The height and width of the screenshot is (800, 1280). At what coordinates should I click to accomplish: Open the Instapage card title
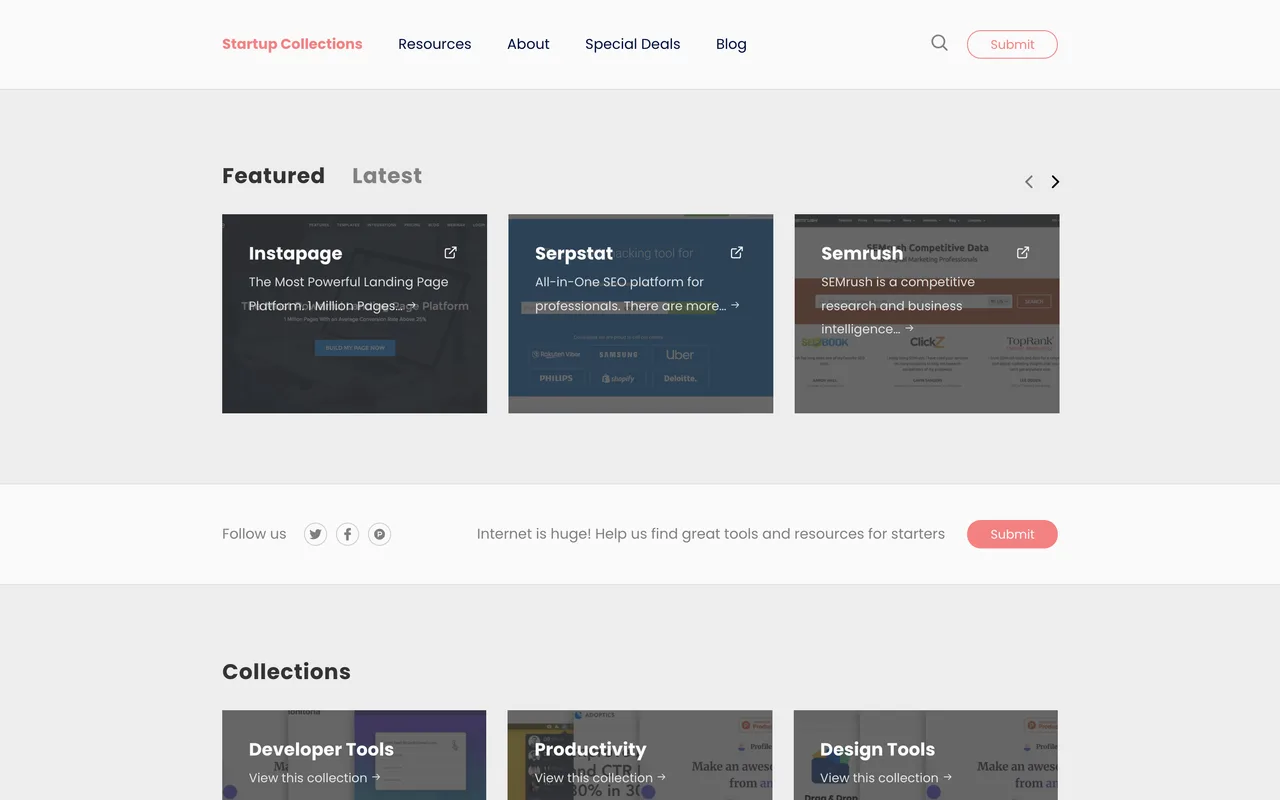[295, 254]
